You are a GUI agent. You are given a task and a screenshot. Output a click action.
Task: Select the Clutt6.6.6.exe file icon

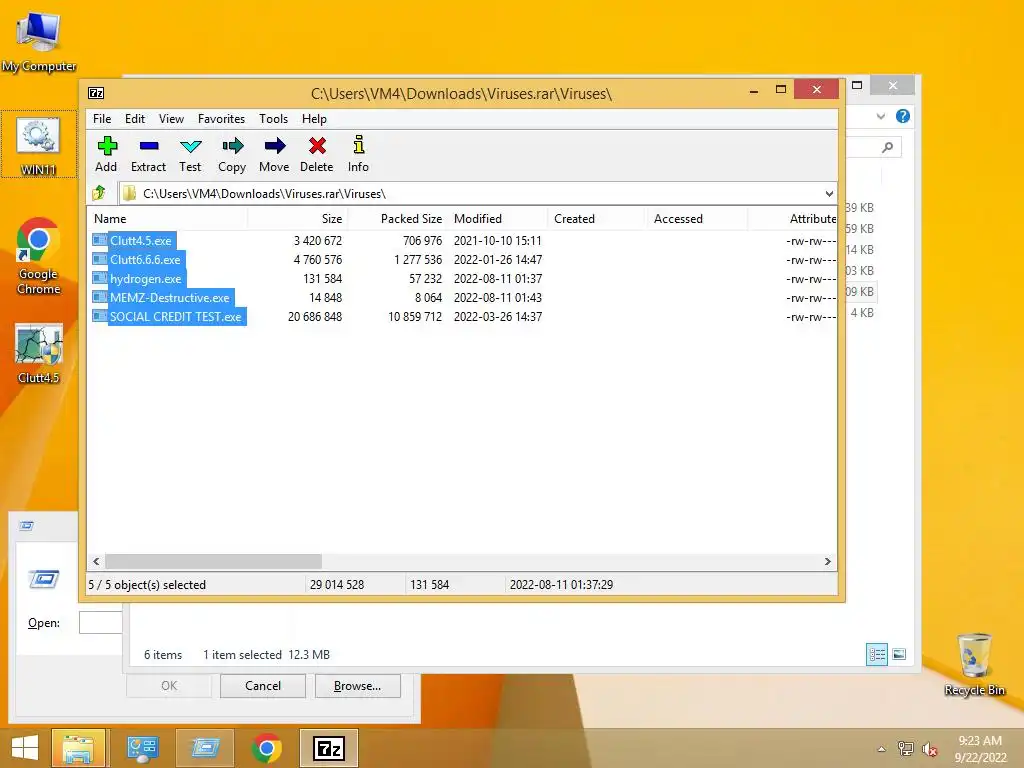click(x=99, y=259)
